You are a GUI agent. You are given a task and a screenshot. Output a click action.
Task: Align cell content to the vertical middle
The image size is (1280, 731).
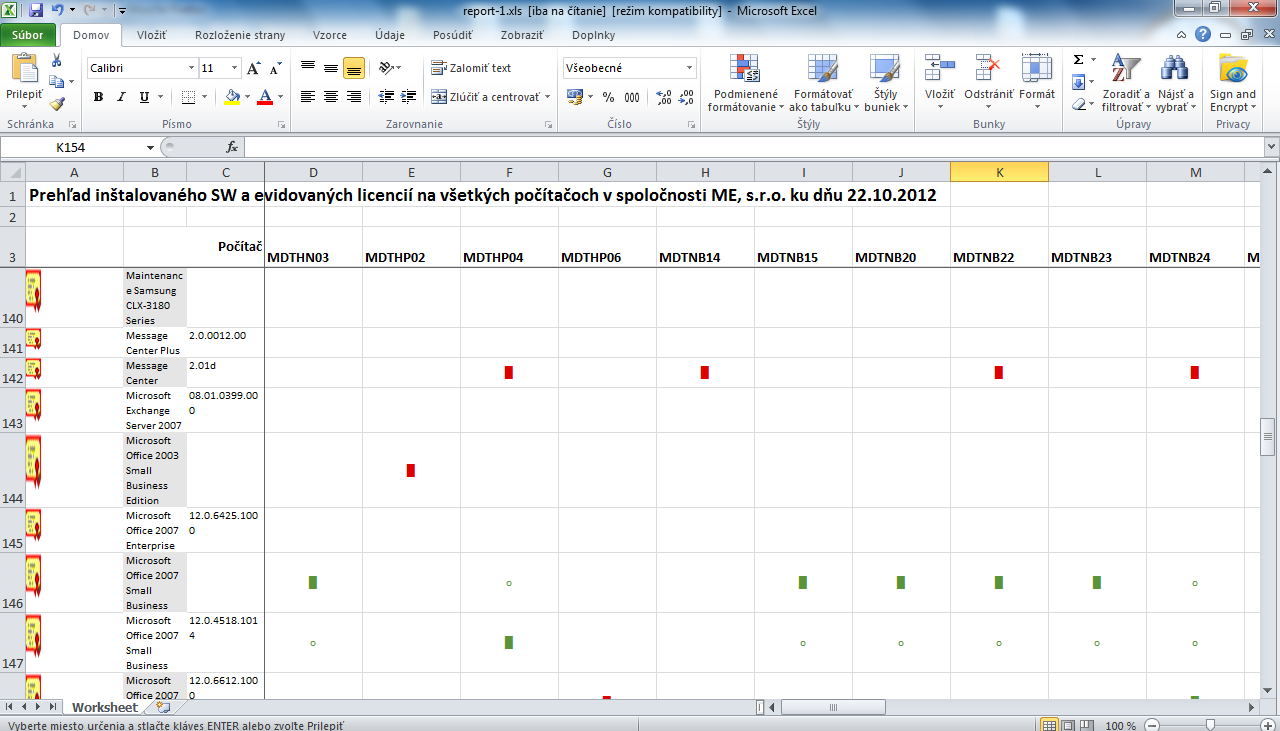click(331, 68)
